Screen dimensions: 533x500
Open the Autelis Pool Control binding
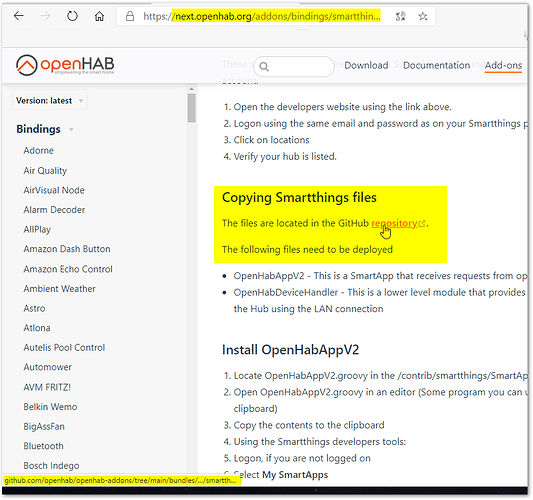(x=64, y=348)
